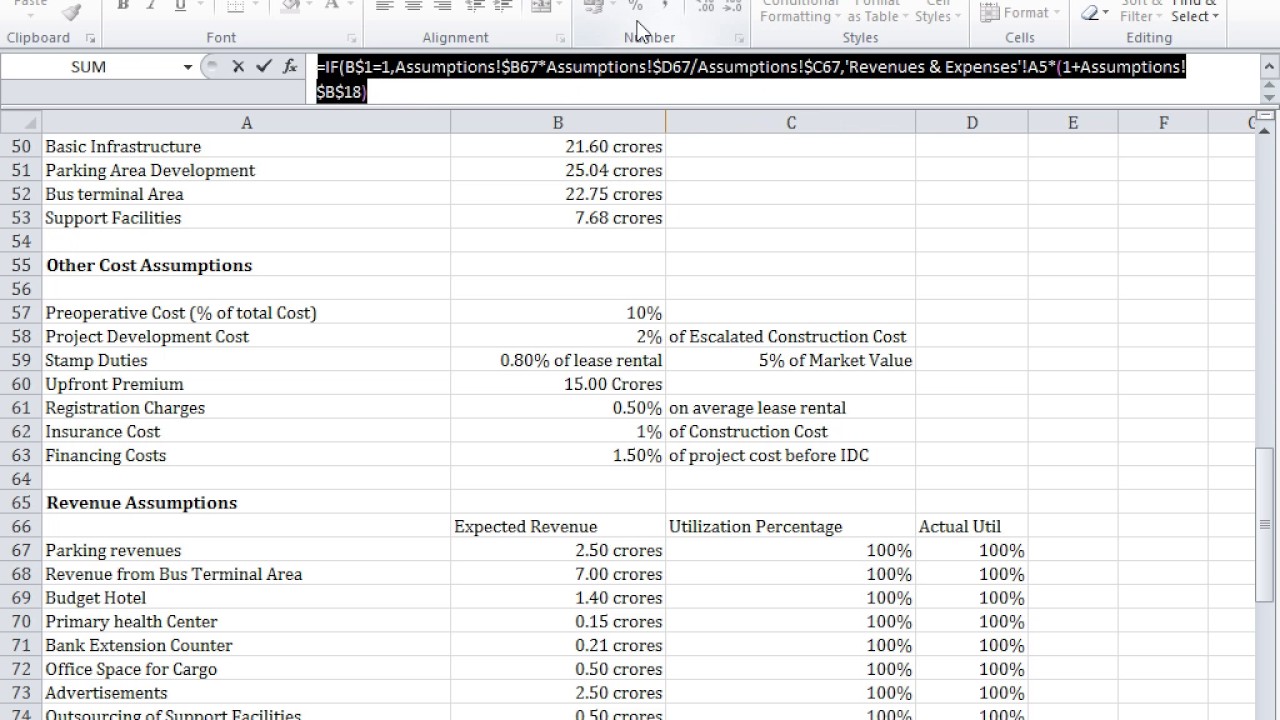The height and width of the screenshot is (720, 1280).
Task: Select the 'Utilization Percentage' header cell
Action: [790, 527]
